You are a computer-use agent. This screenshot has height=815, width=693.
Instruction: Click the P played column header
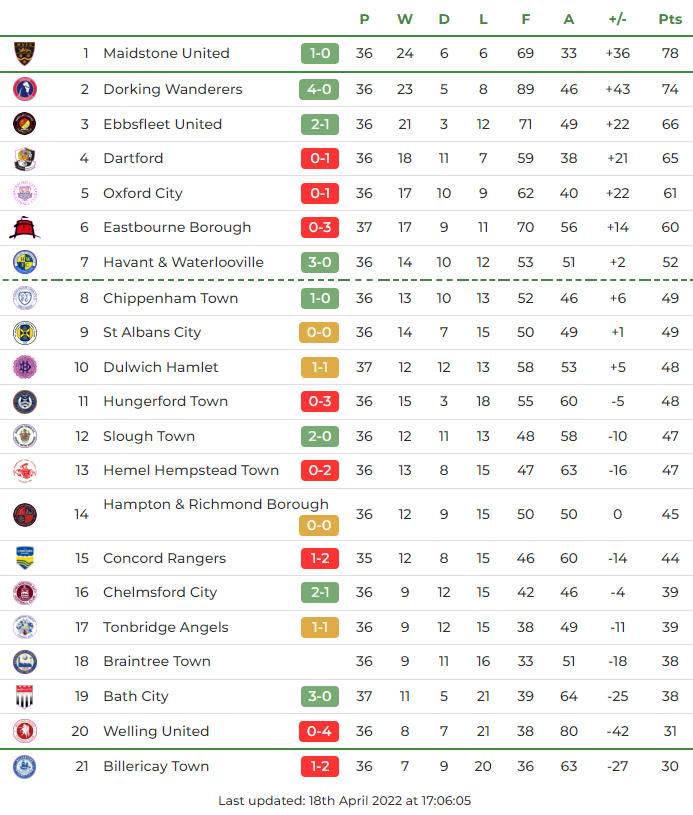[x=364, y=19]
